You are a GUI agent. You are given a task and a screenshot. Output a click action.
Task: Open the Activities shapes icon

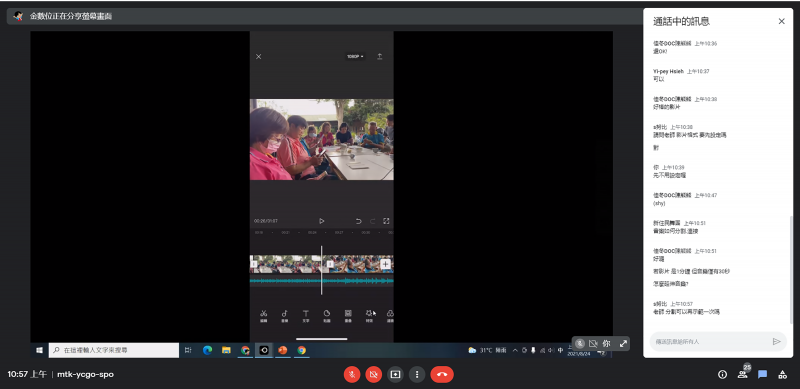tap(782, 375)
